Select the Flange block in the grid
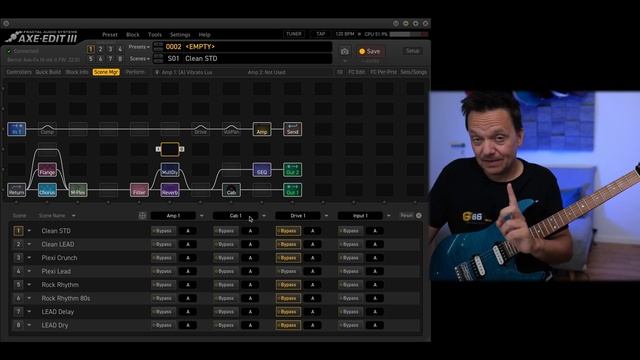 tap(47, 169)
